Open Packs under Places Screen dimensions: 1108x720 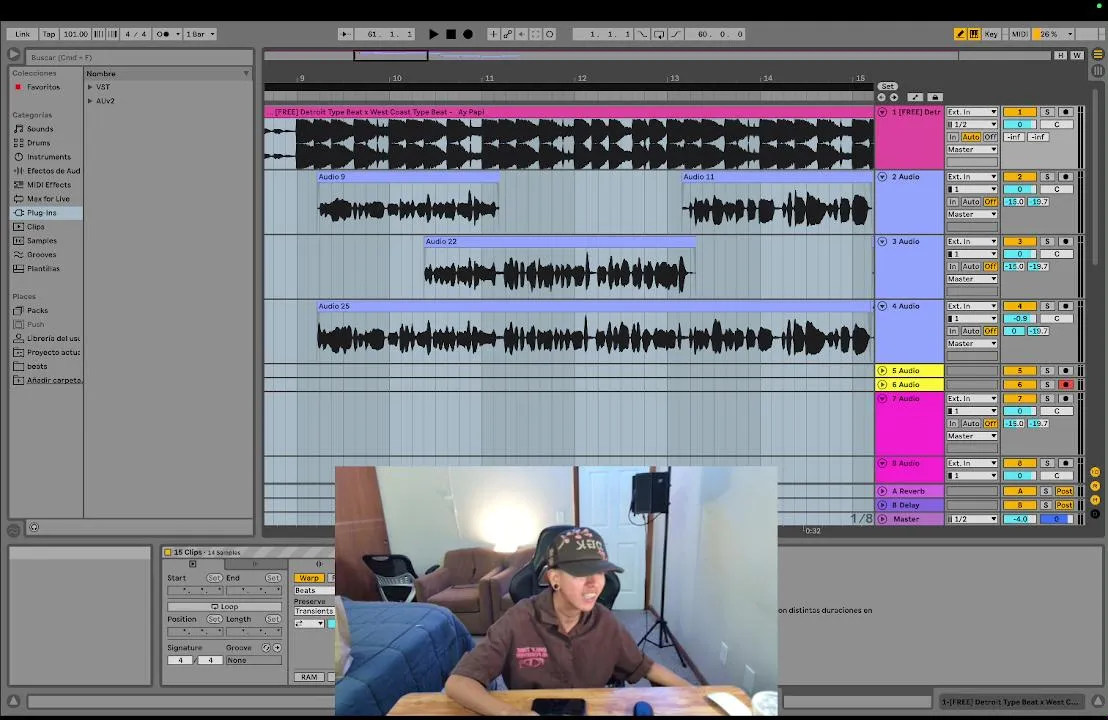(37, 310)
